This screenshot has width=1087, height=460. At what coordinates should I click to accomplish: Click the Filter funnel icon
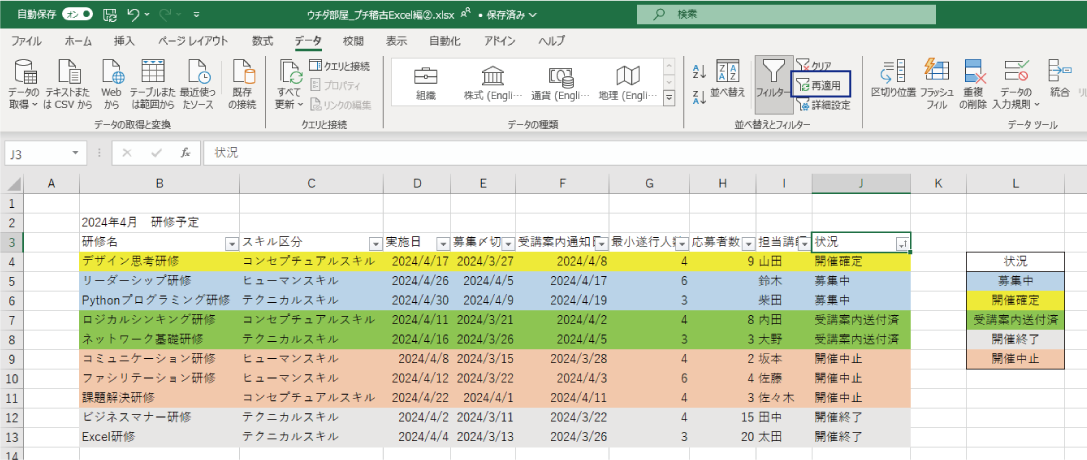pos(772,73)
